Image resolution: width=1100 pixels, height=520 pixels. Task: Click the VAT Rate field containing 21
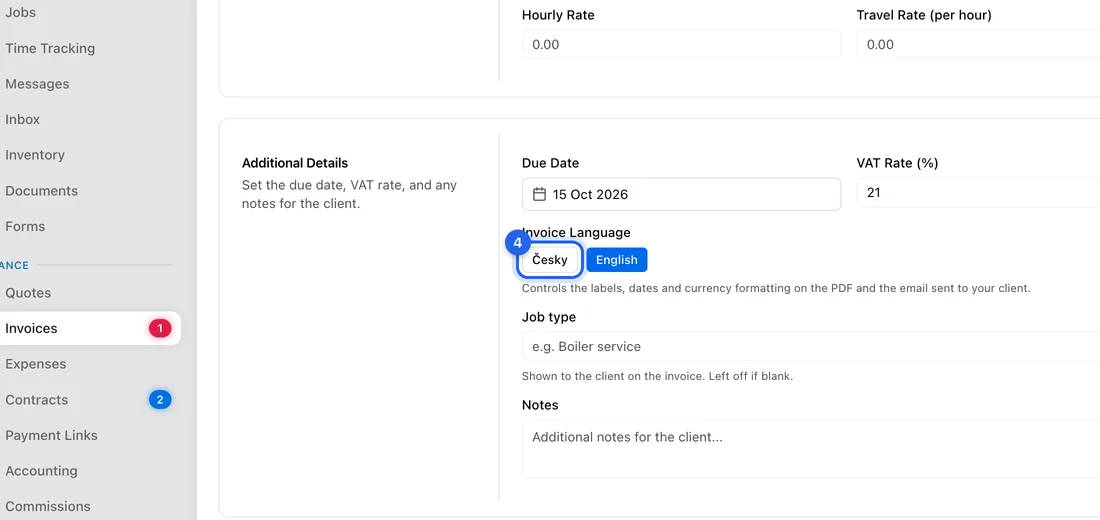978,192
